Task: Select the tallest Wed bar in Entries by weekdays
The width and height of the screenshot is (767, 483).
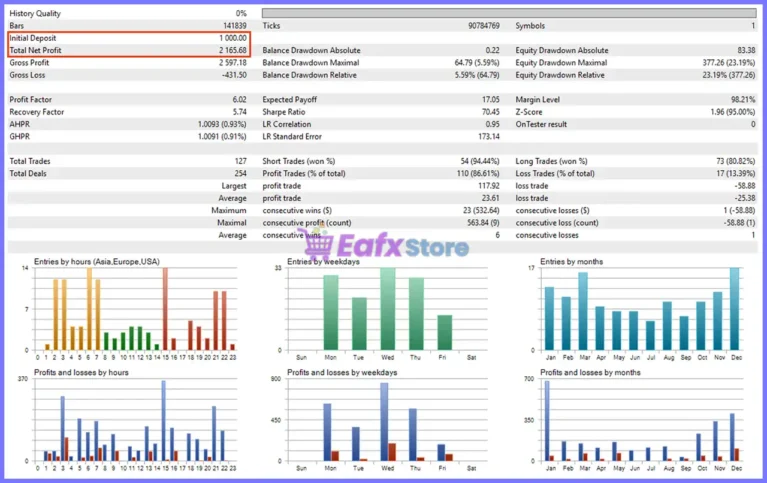Action: tap(387, 309)
